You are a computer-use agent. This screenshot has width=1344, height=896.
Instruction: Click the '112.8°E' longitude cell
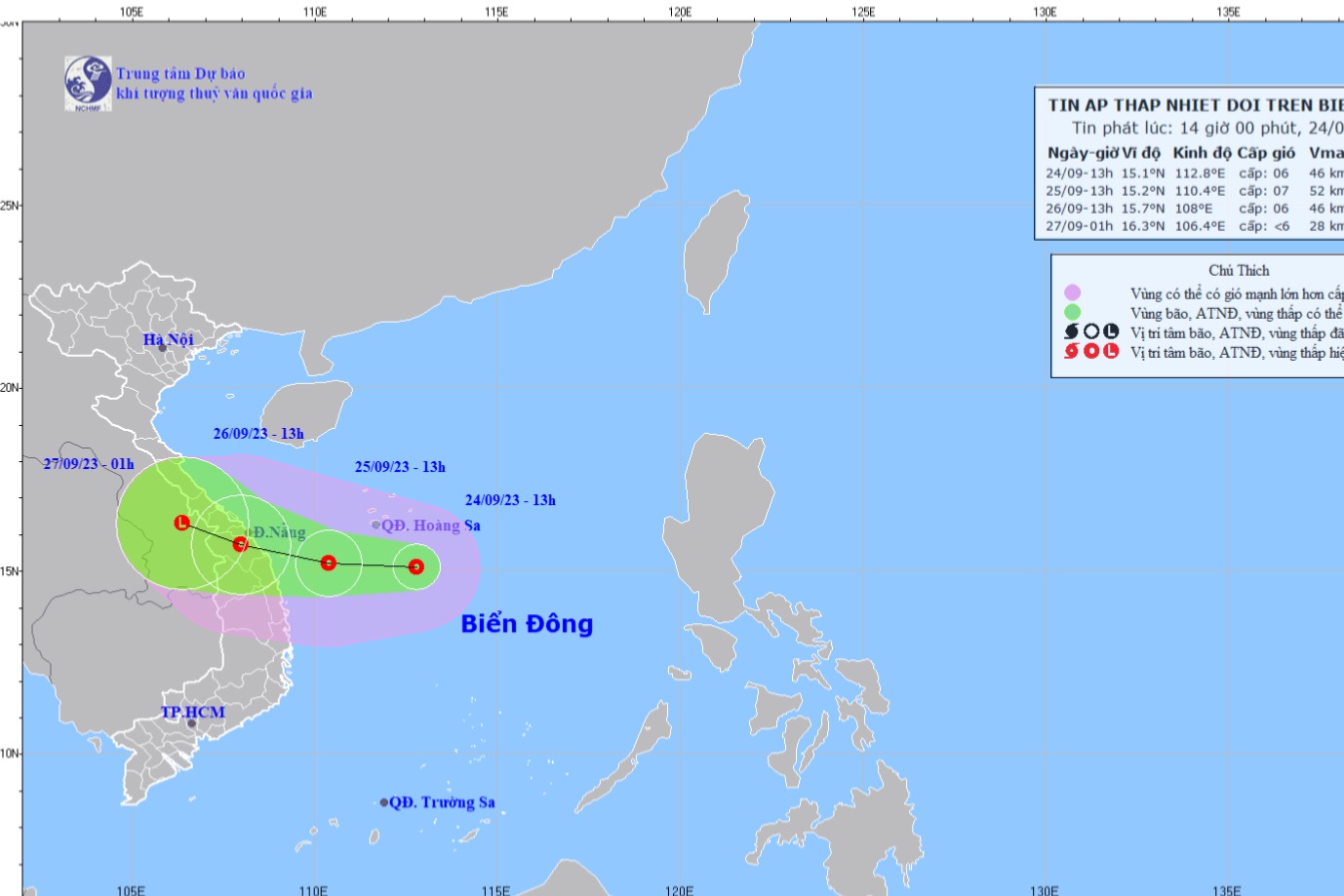coord(1200,174)
